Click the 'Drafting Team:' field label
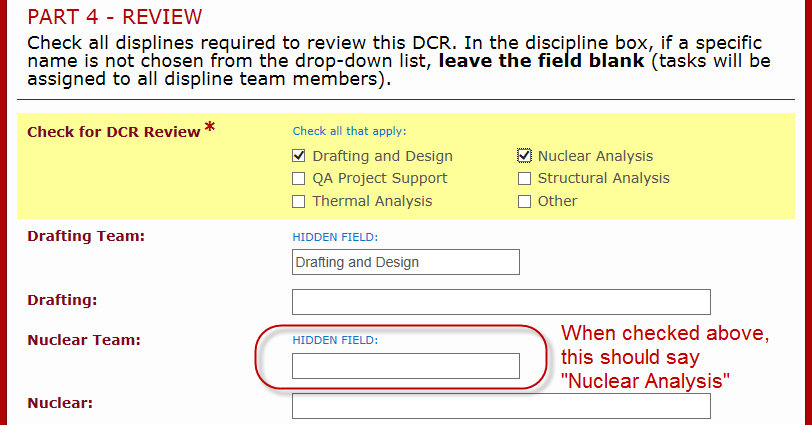This screenshot has width=812, height=425. pos(86,236)
